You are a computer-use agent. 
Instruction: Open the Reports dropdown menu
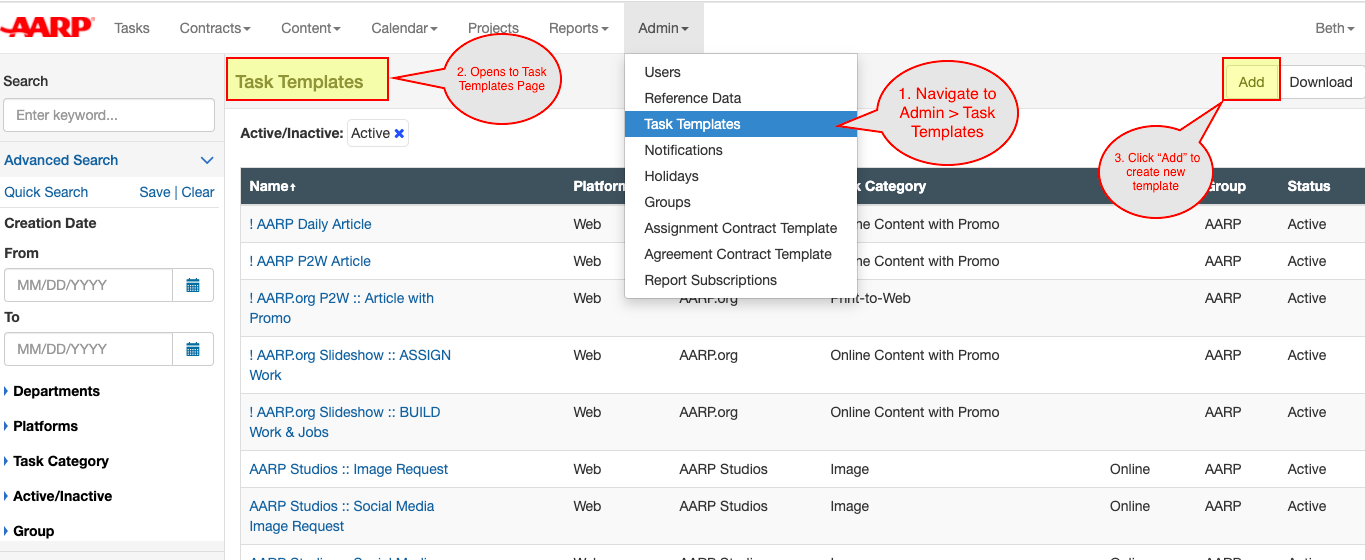578,28
